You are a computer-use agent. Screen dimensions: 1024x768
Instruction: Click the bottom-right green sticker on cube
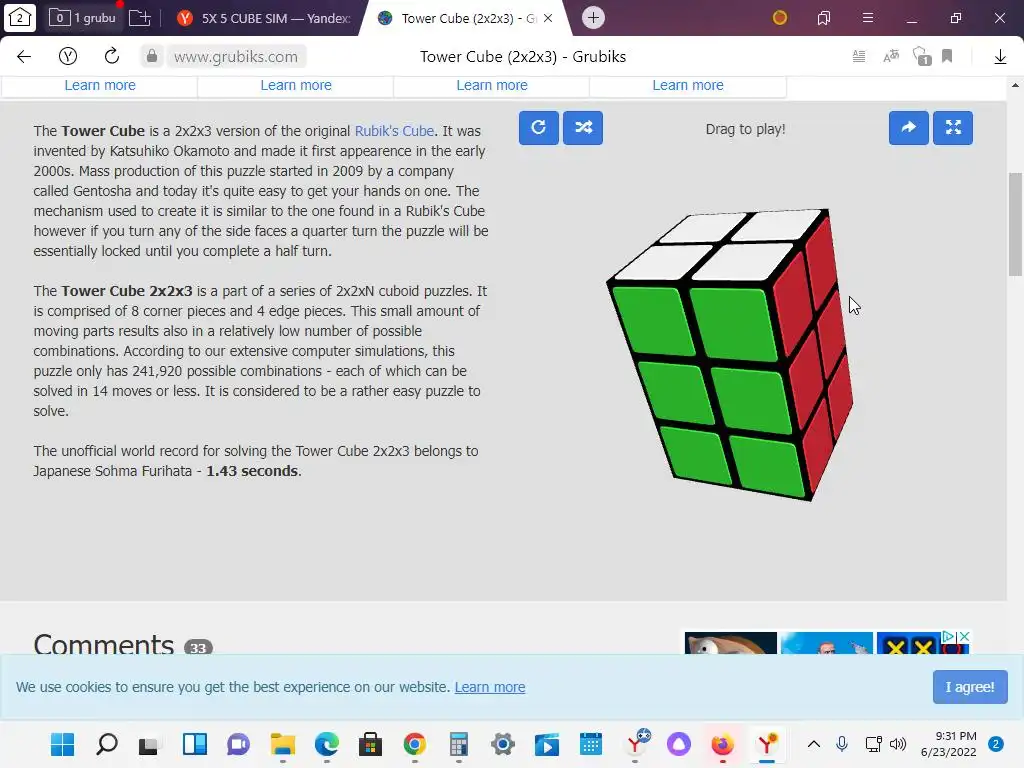tap(767, 467)
